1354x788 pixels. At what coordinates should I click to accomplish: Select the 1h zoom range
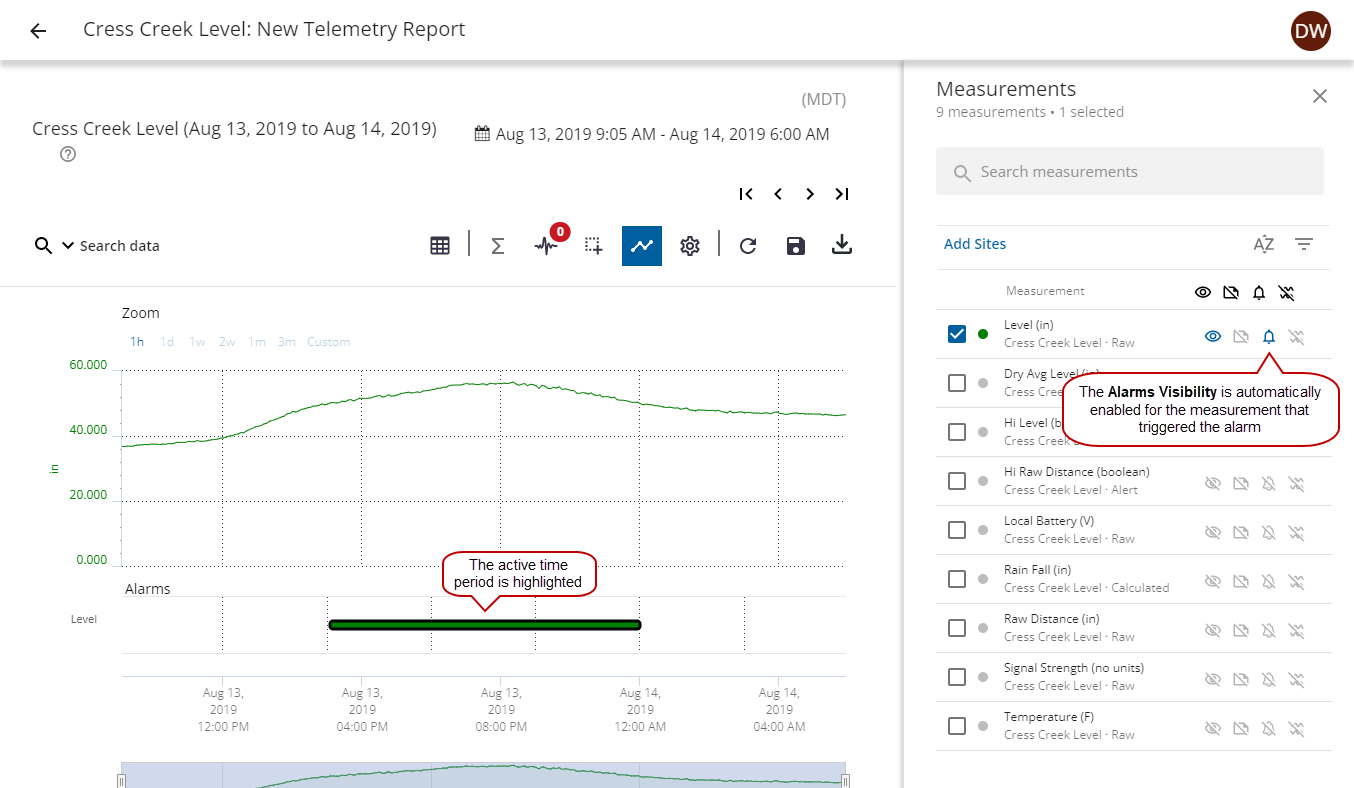137,342
